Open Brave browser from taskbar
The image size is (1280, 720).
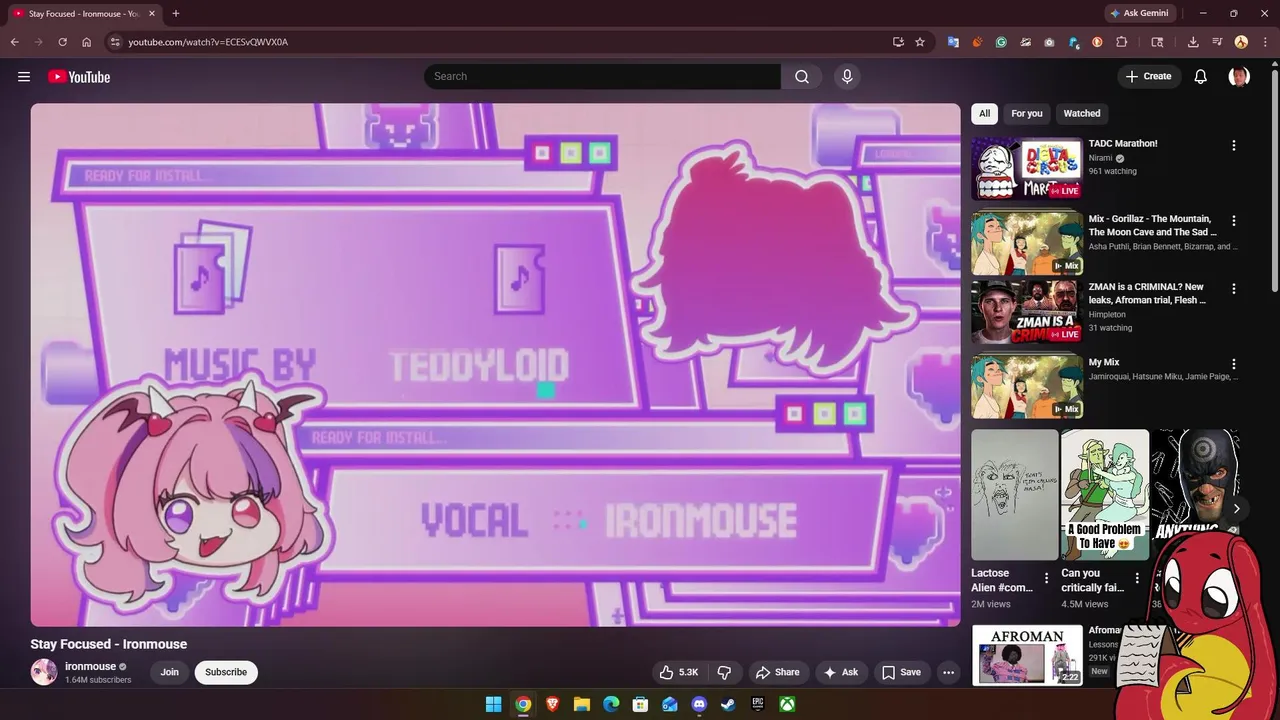click(552, 704)
